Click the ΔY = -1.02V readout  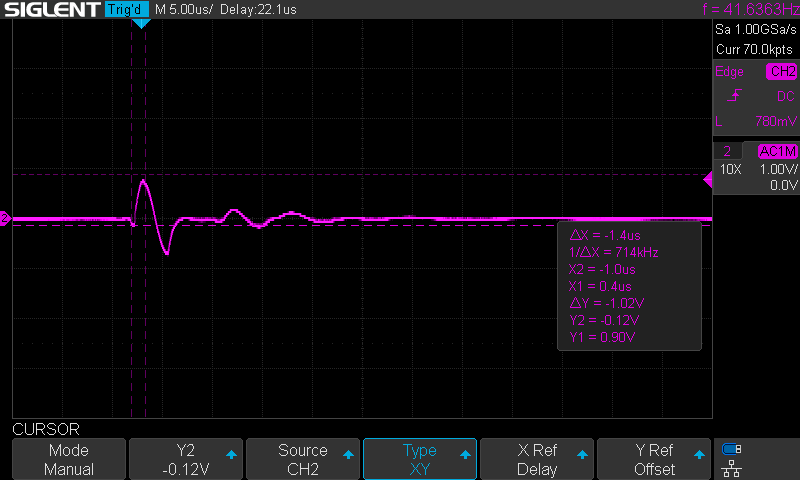pyautogui.click(x=607, y=303)
